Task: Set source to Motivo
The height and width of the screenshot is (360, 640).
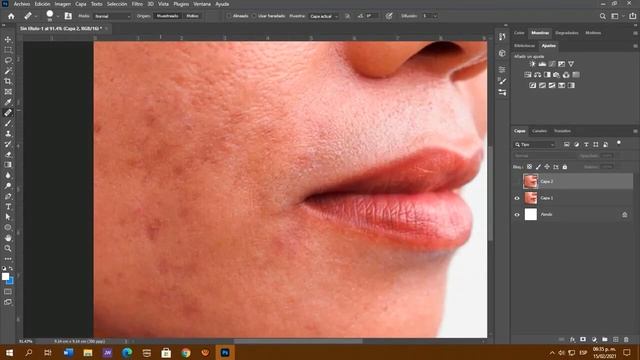Action: (192, 16)
